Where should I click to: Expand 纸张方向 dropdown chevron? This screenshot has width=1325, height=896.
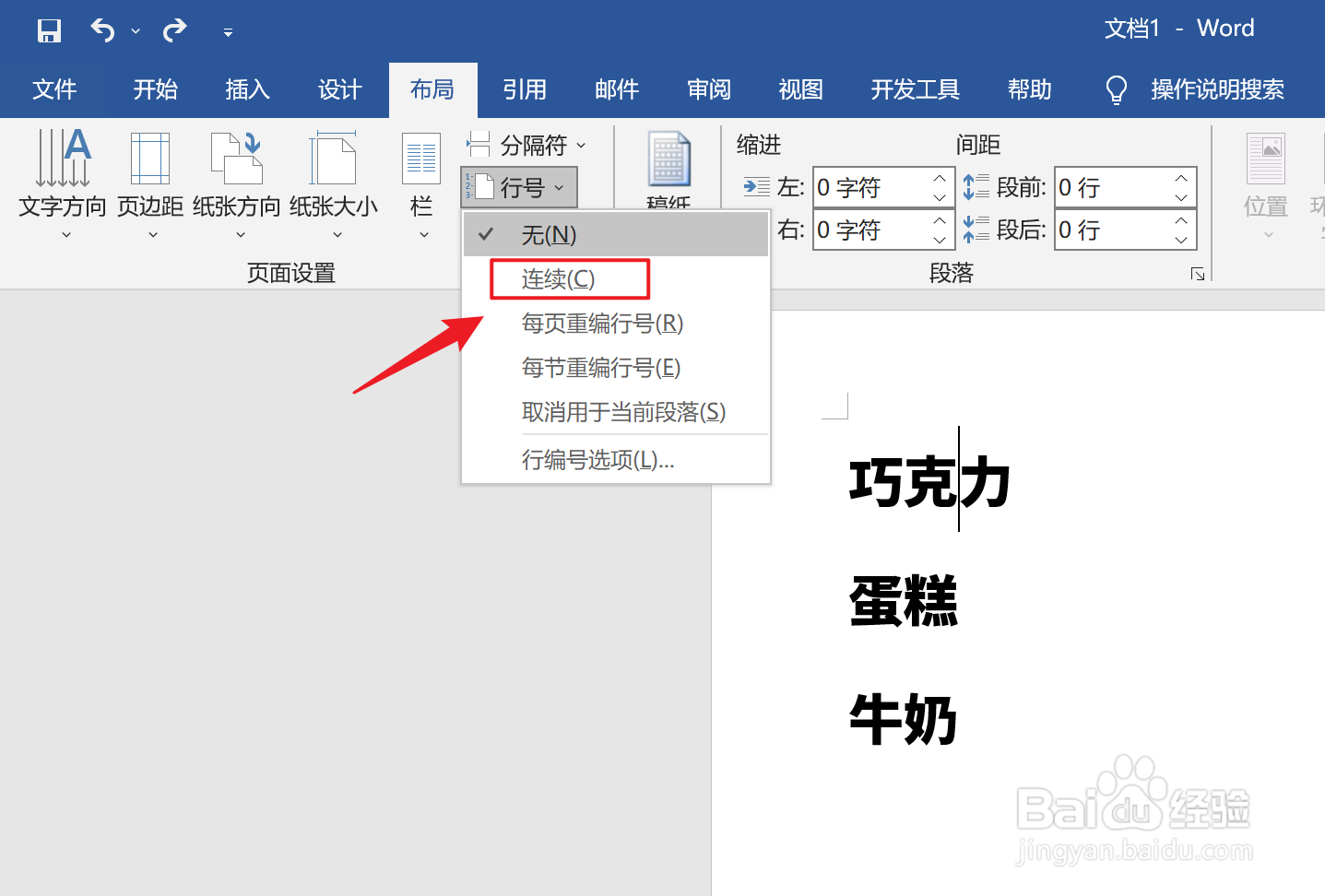click(241, 235)
